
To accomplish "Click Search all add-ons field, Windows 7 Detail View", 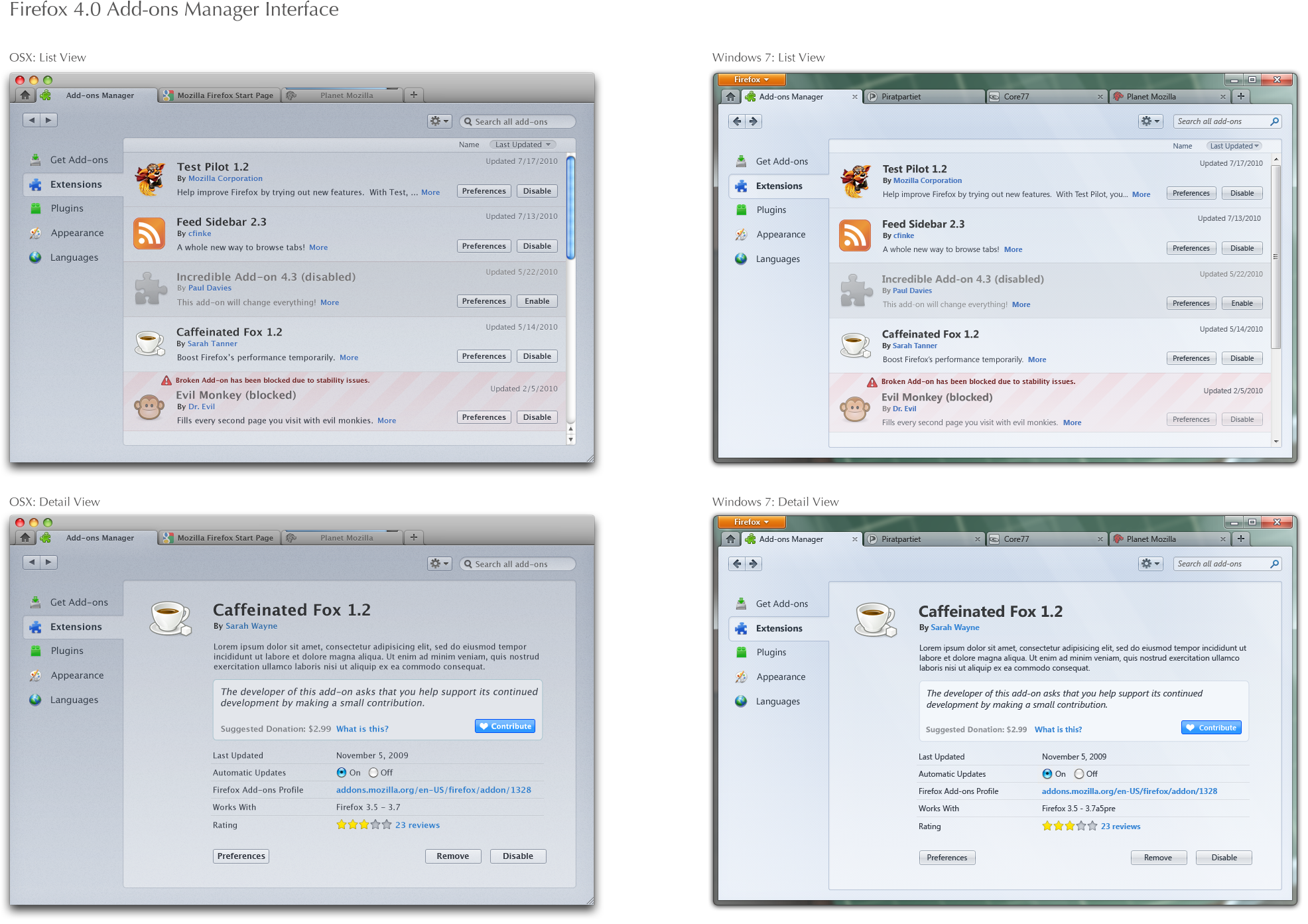I will (1228, 564).
